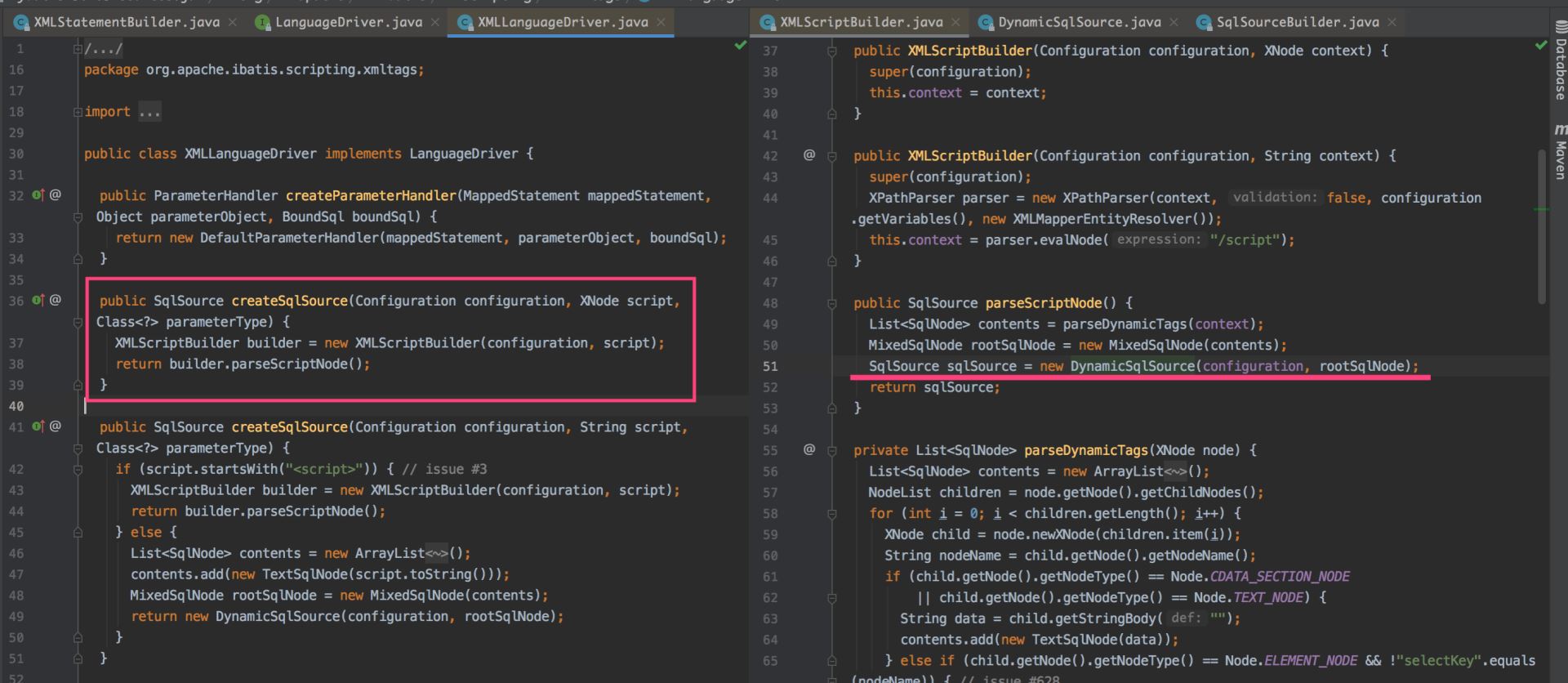Click the implements gutter icon on line 32
Viewport: 1568px width, 683px height.
click(38, 195)
